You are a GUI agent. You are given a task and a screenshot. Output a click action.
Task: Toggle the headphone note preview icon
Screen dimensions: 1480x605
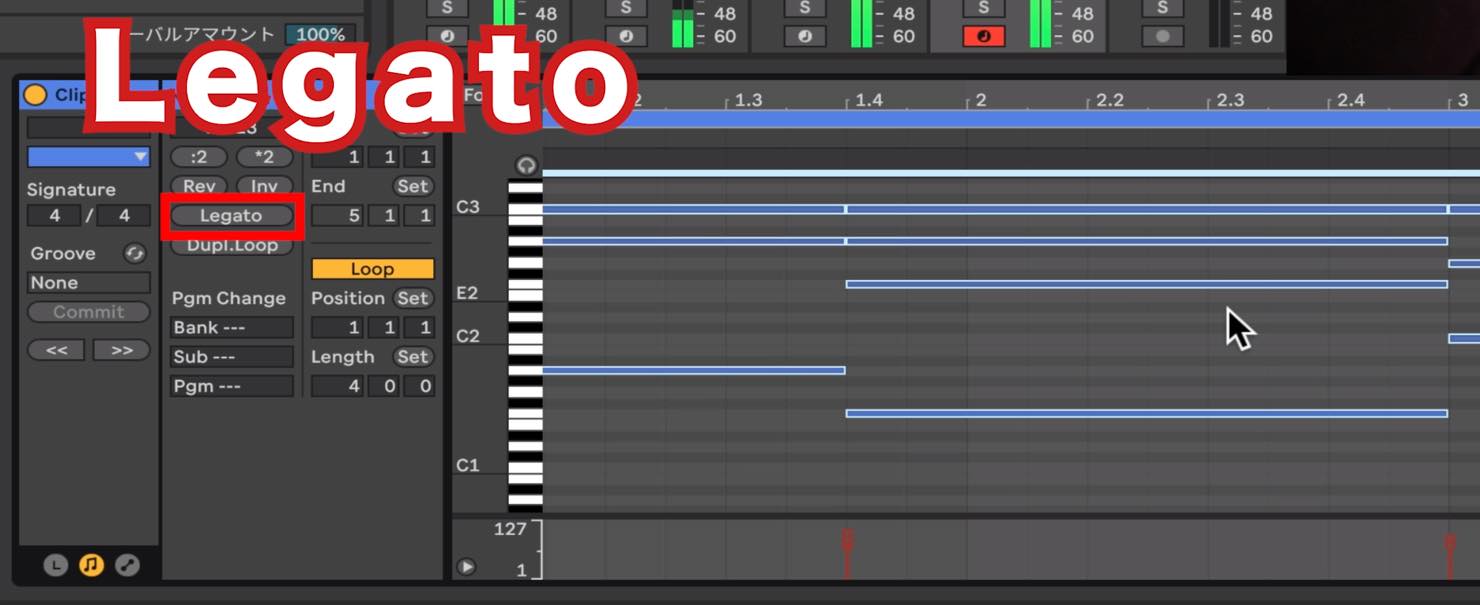[526, 165]
